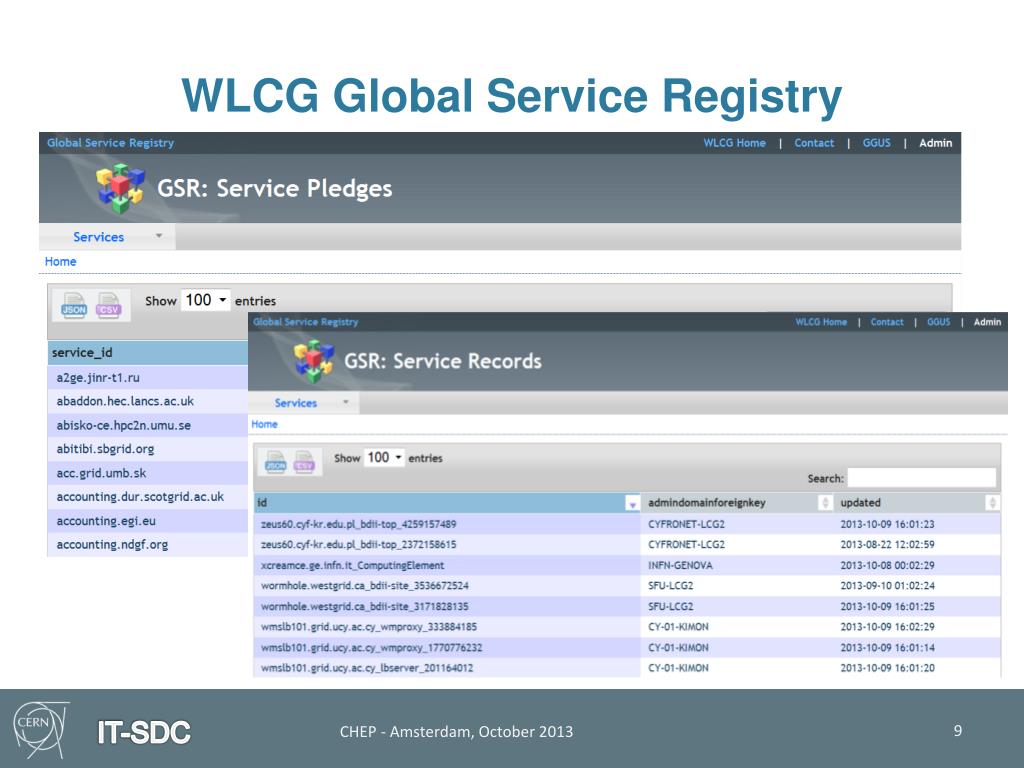
Task: Click Global Service Registry title in Pledges window
Action: click(110, 143)
